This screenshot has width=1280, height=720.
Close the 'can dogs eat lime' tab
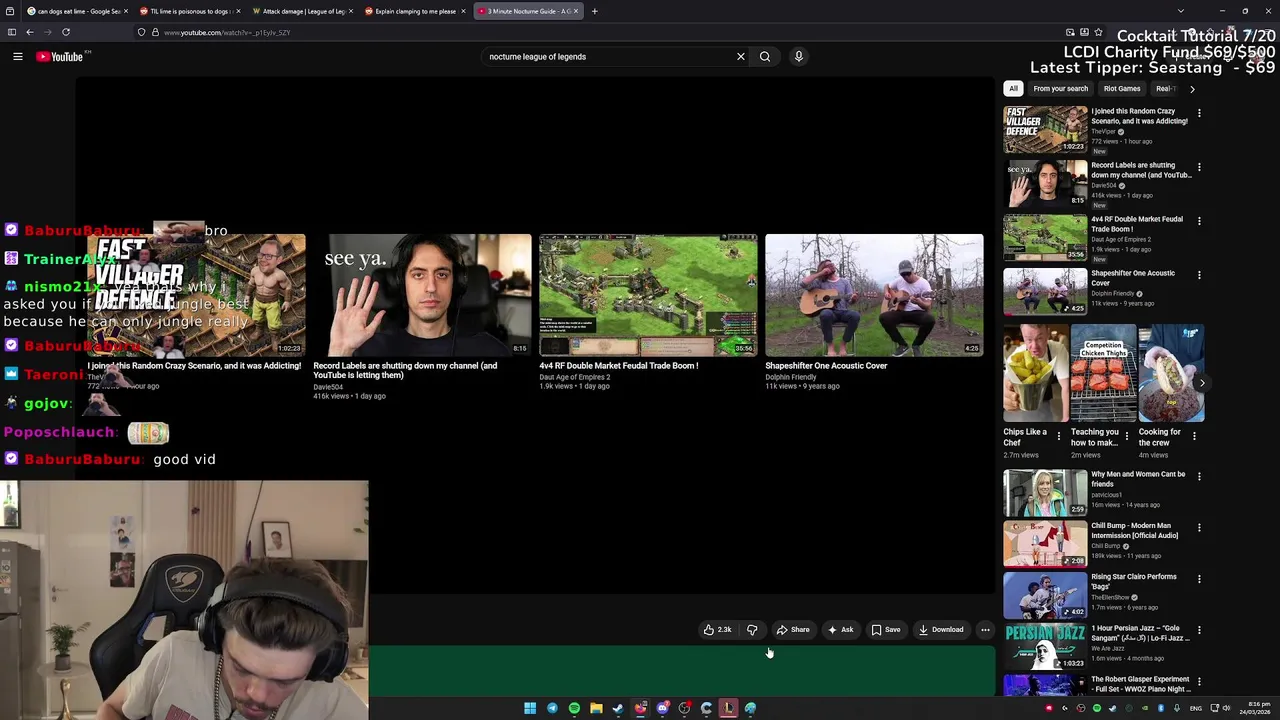[x=125, y=11]
